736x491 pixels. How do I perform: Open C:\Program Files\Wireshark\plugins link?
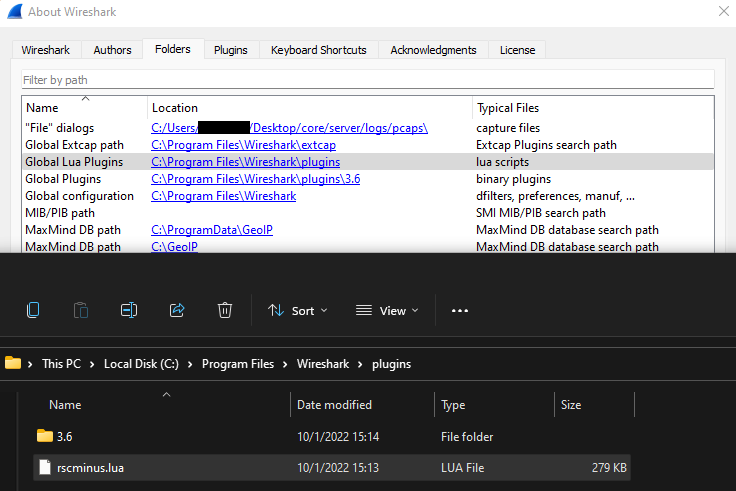point(245,162)
